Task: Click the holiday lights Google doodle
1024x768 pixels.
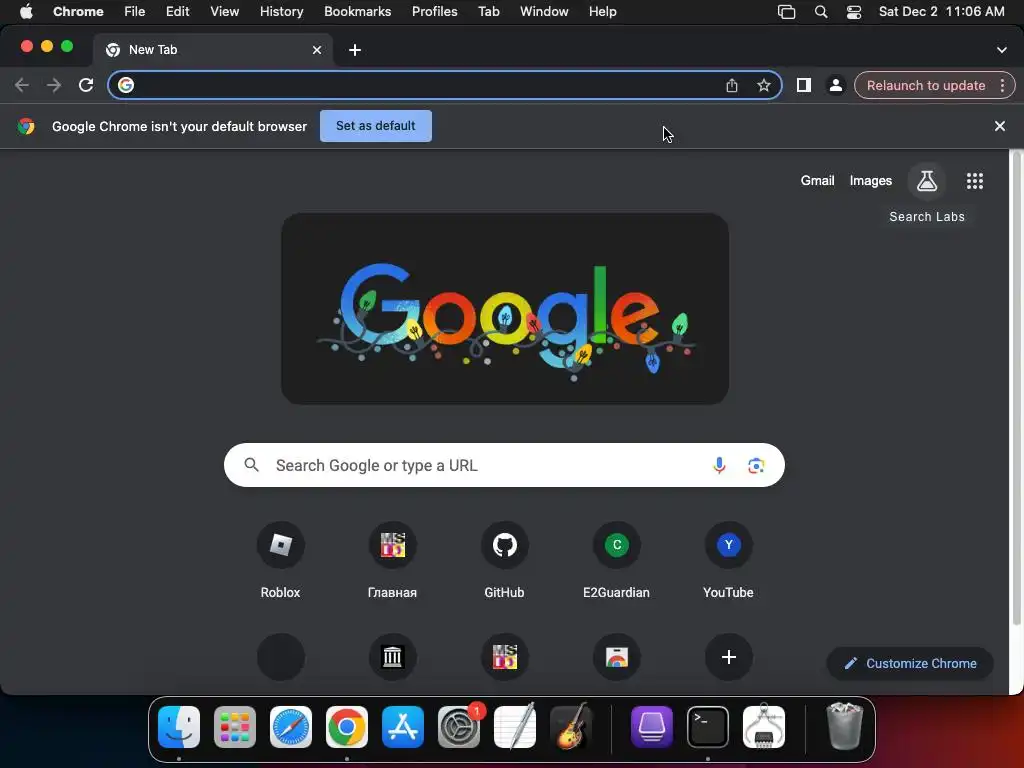Action: tap(505, 309)
